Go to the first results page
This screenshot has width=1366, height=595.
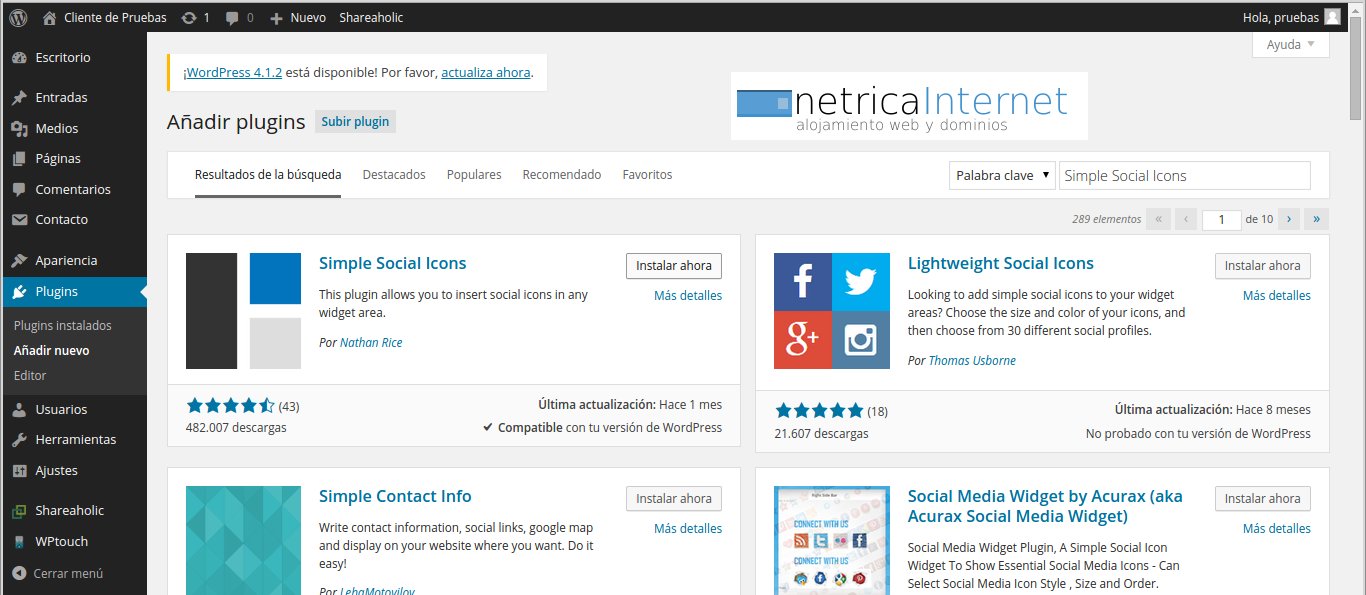point(1159,219)
